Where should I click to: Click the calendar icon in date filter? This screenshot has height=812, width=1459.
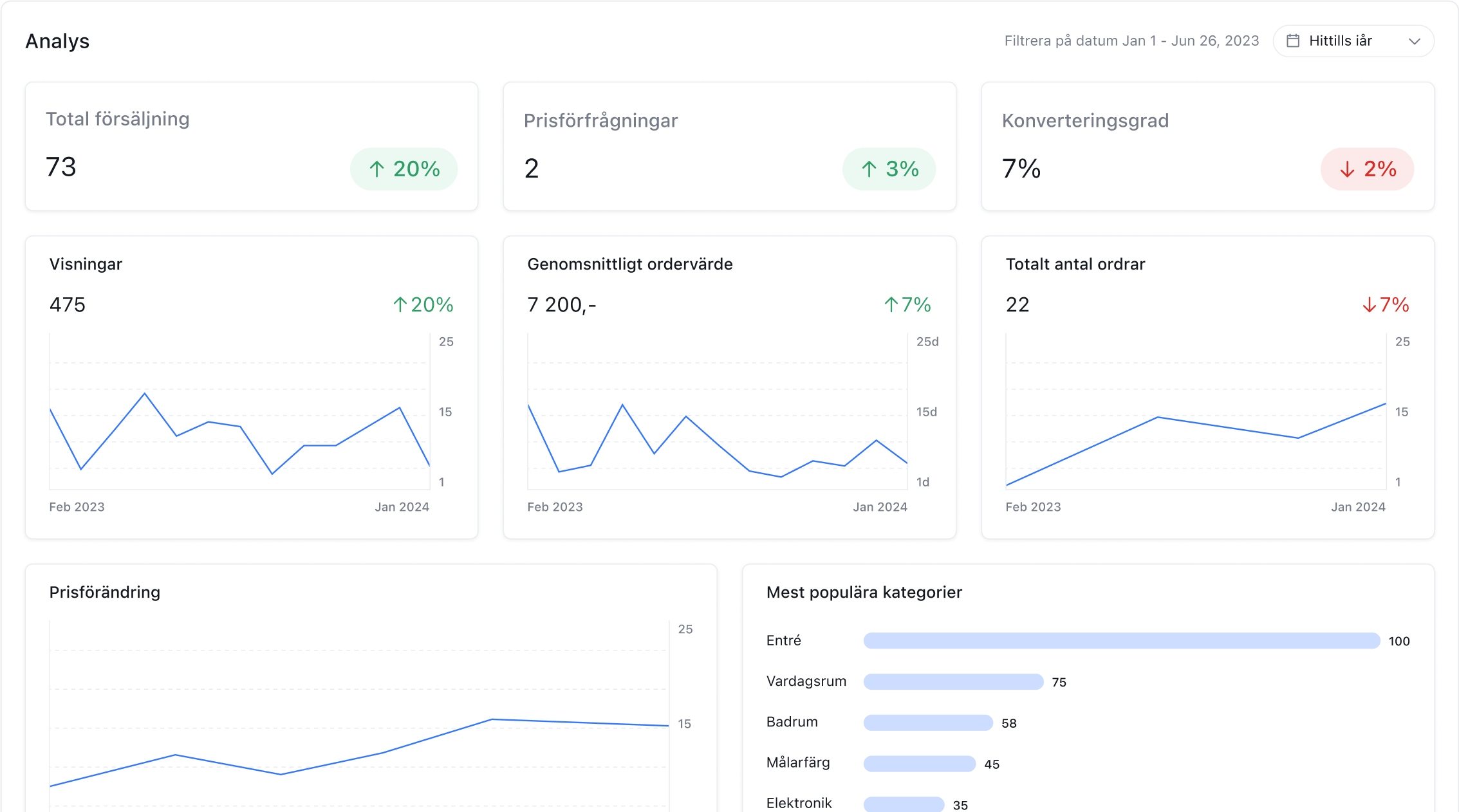(1292, 41)
